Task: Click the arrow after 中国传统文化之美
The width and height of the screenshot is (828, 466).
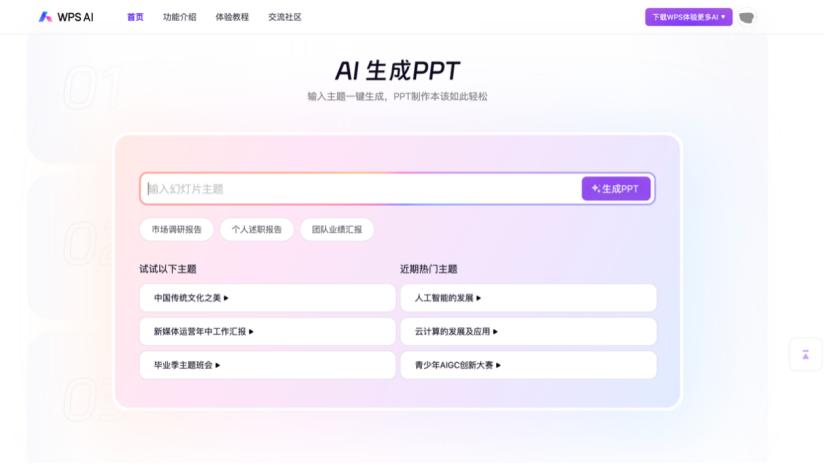Action: tap(226, 298)
